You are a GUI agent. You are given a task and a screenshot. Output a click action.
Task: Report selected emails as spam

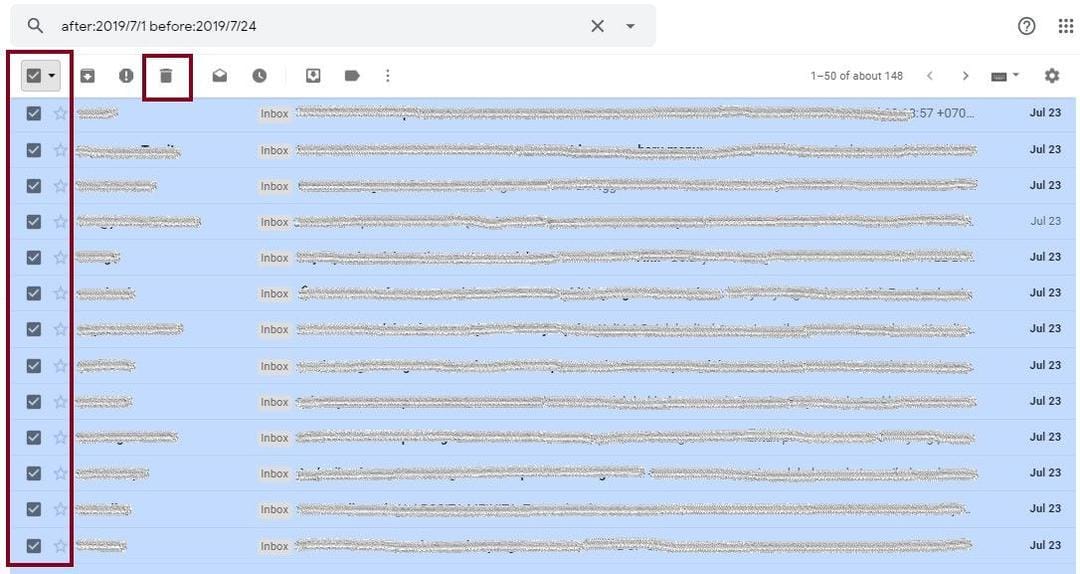coord(126,76)
